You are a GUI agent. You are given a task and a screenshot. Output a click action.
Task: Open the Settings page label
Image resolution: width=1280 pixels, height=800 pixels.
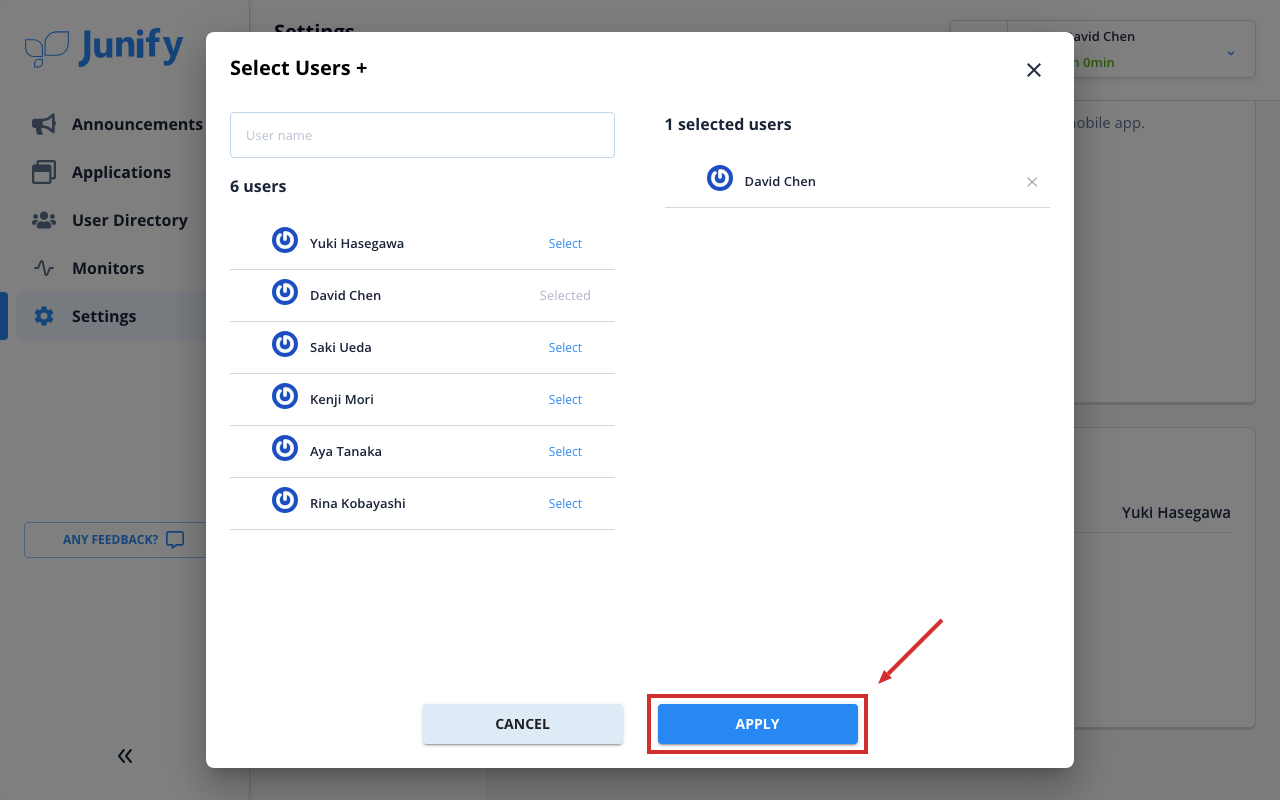coord(104,316)
